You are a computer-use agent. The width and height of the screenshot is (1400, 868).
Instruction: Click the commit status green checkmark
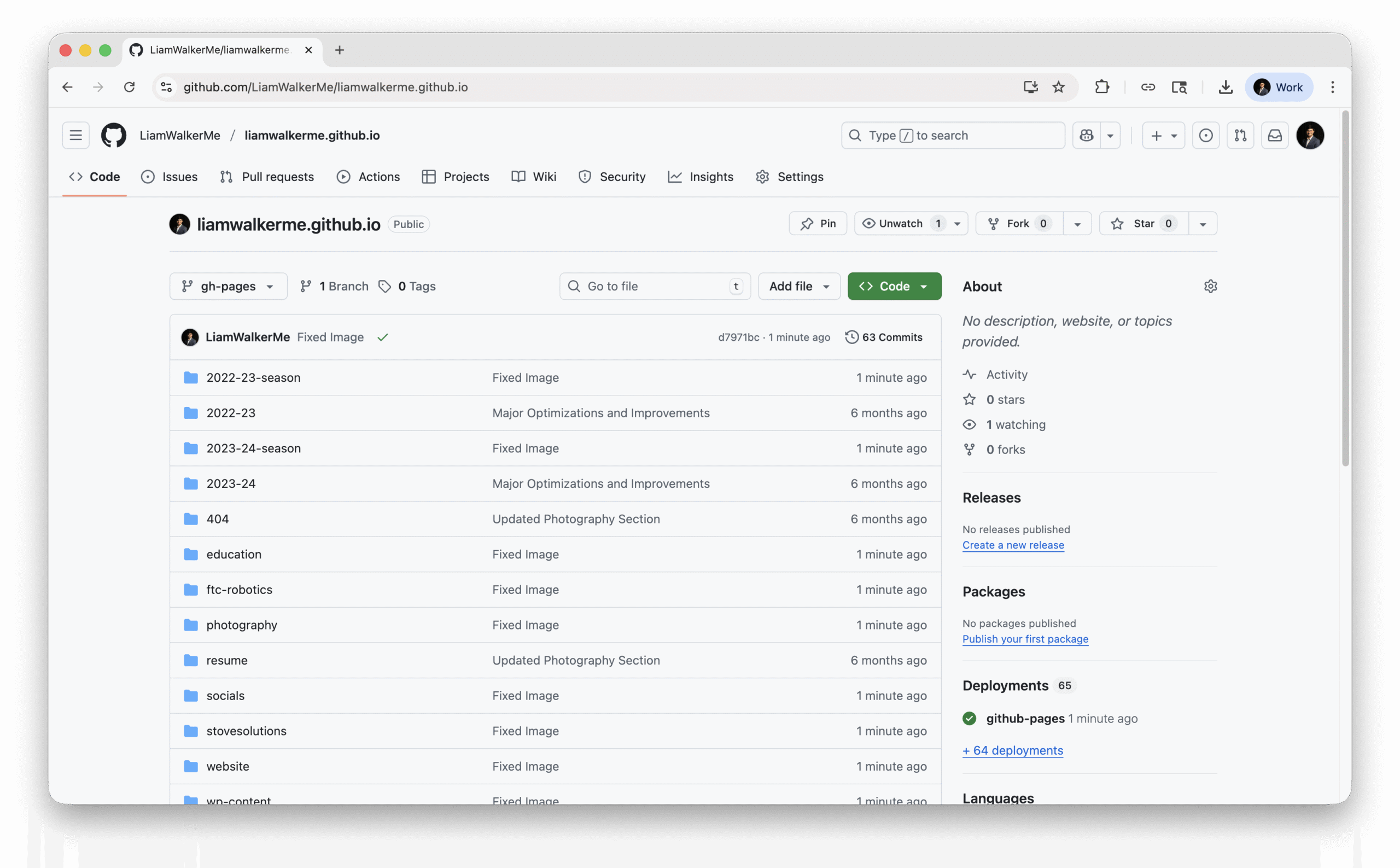383,337
